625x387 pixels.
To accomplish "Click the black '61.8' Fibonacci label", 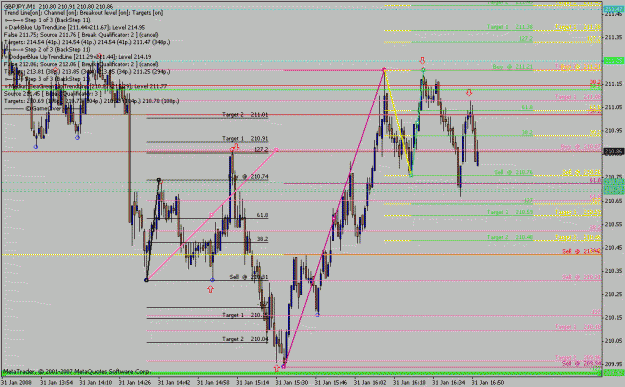I will (x=262, y=215).
